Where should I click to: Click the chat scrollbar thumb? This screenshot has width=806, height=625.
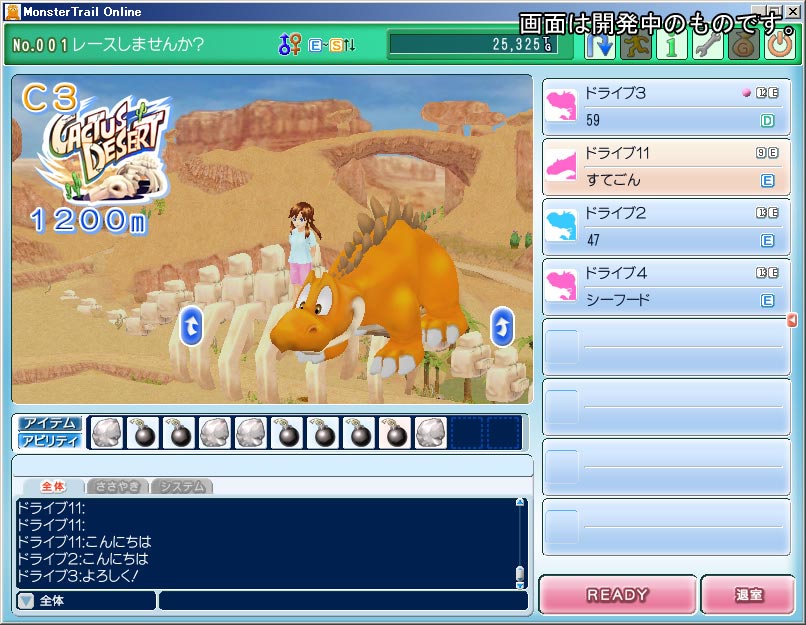coord(520,573)
